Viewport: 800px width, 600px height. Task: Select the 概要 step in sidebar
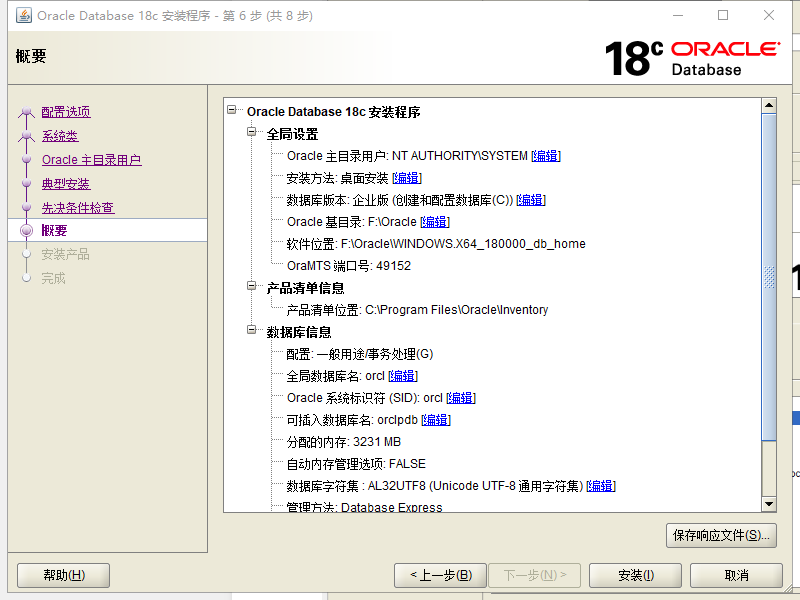click(x=54, y=231)
